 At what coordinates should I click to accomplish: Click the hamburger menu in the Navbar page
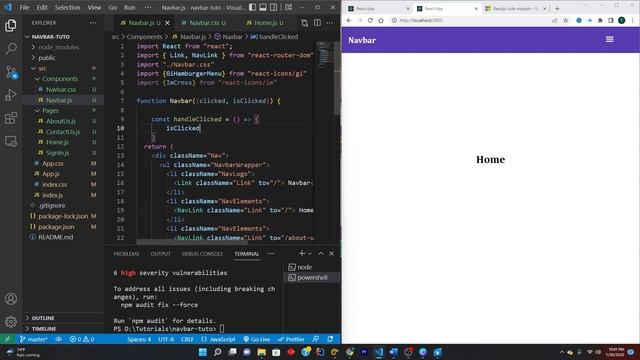pyautogui.click(x=609, y=39)
